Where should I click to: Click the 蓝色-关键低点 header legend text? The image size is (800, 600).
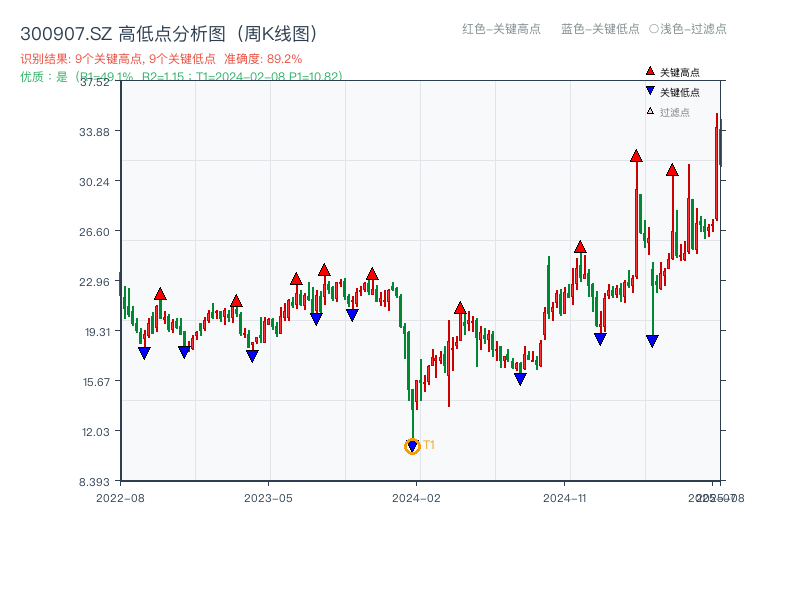[x=600, y=29]
